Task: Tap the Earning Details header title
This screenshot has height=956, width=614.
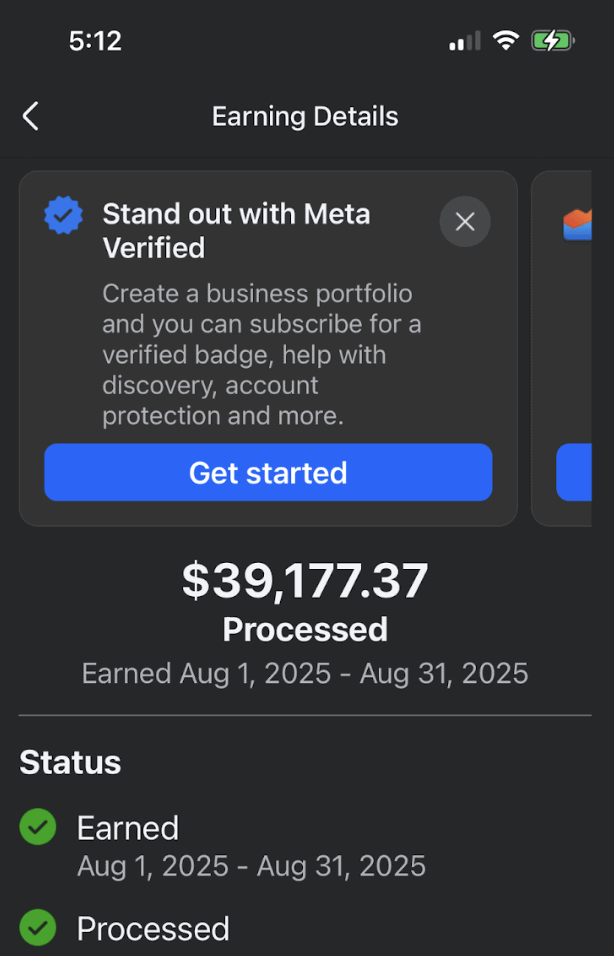Action: [305, 116]
